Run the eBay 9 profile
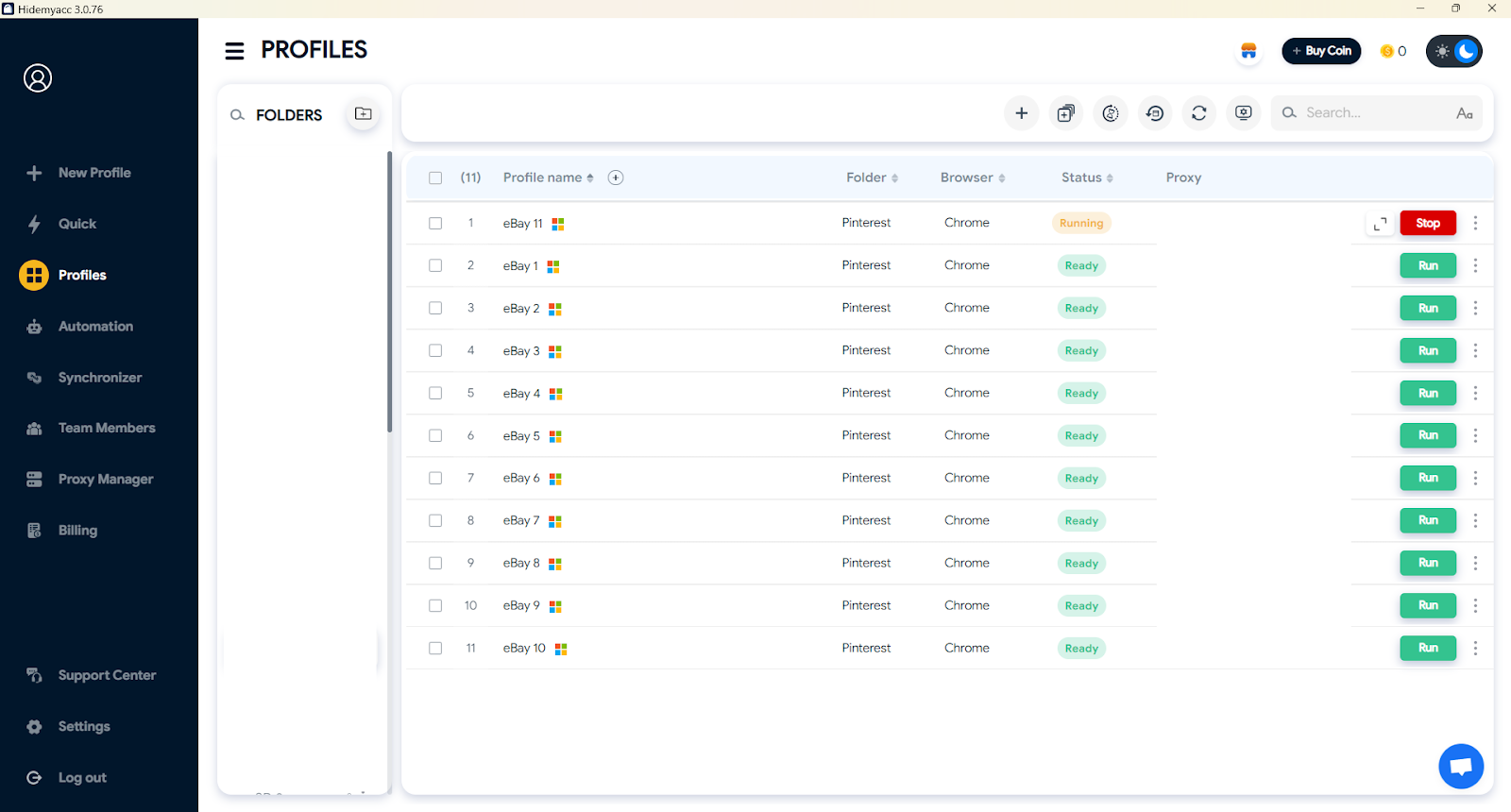 coord(1428,606)
